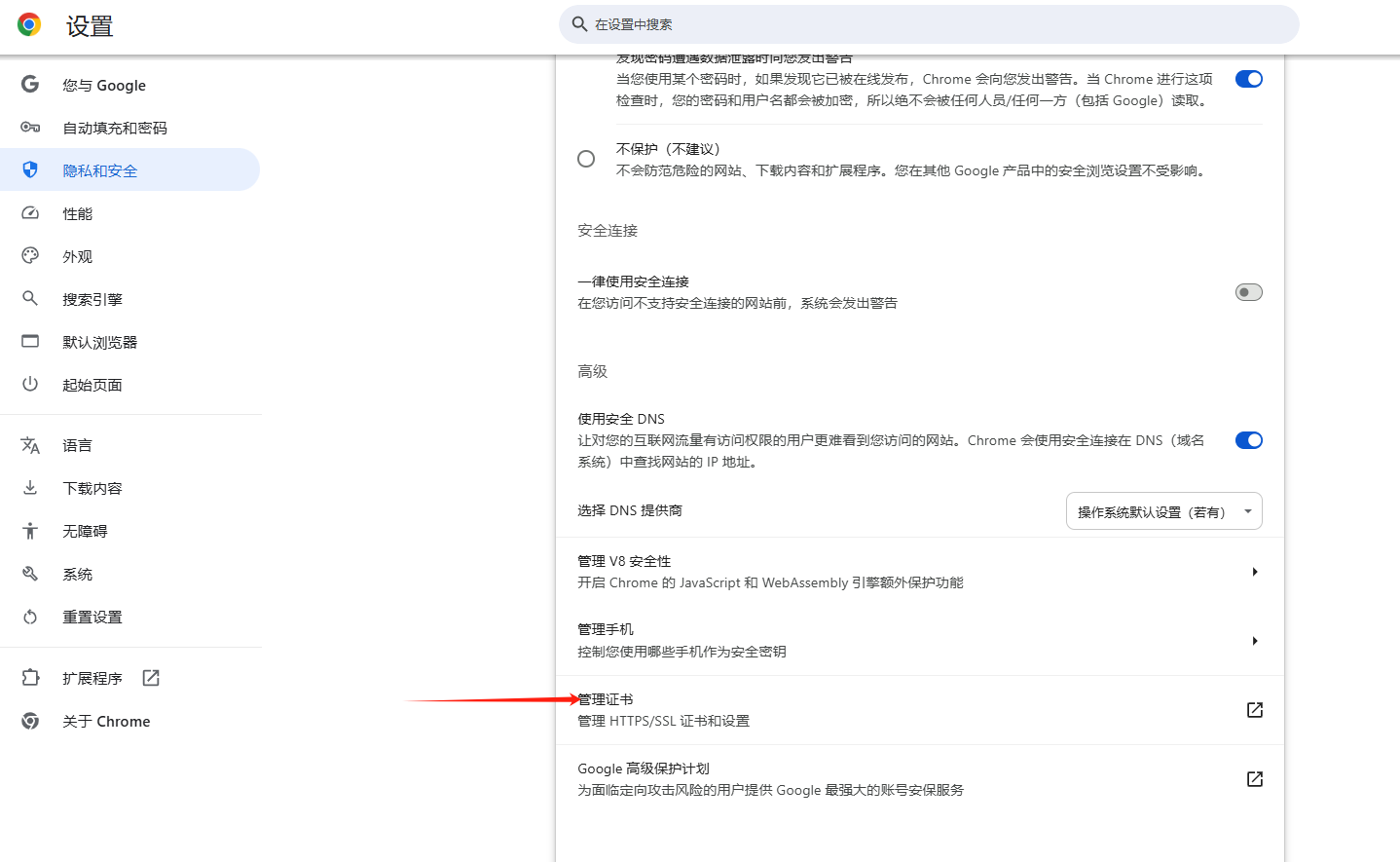This screenshot has height=862, width=1400.
Task: Click the magnifier icon for 搜索引擎
Action: coord(30,299)
